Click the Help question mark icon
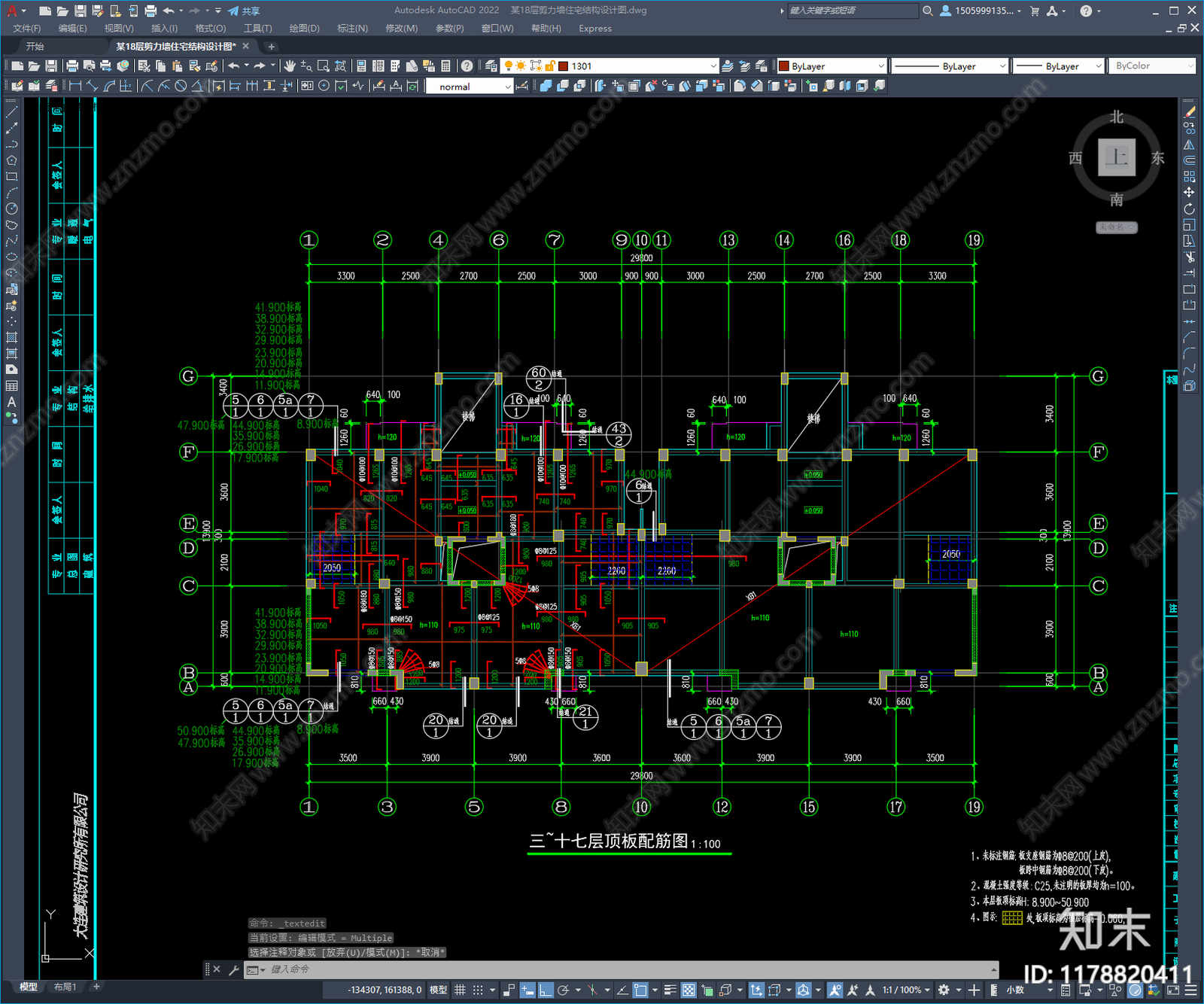The height and width of the screenshot is (1004, 1204). tap(467, 66)
